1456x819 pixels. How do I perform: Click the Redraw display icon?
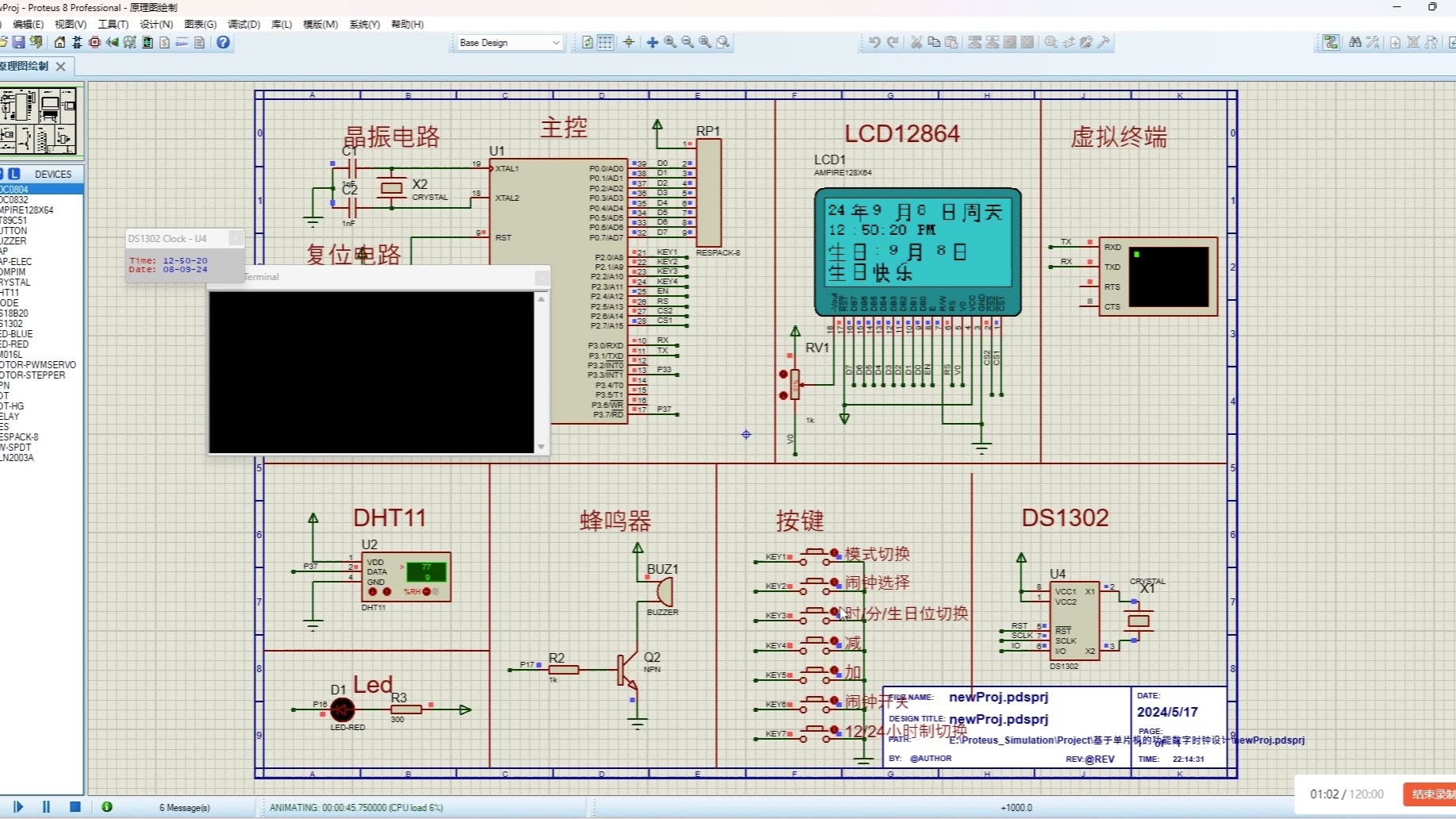(587, 42)
